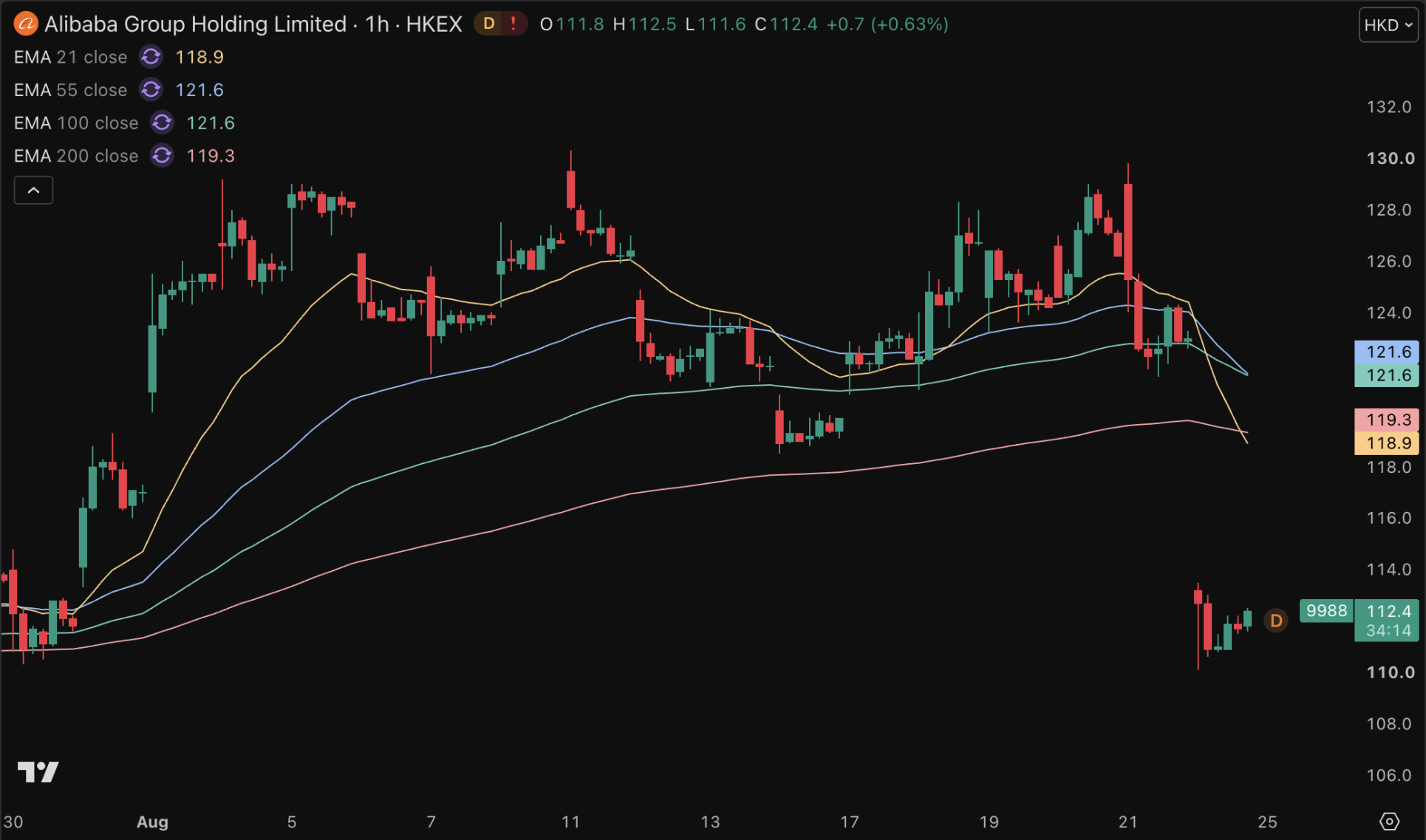
Task: Click the 17 date label on the time axis
Action: [850, 822]
